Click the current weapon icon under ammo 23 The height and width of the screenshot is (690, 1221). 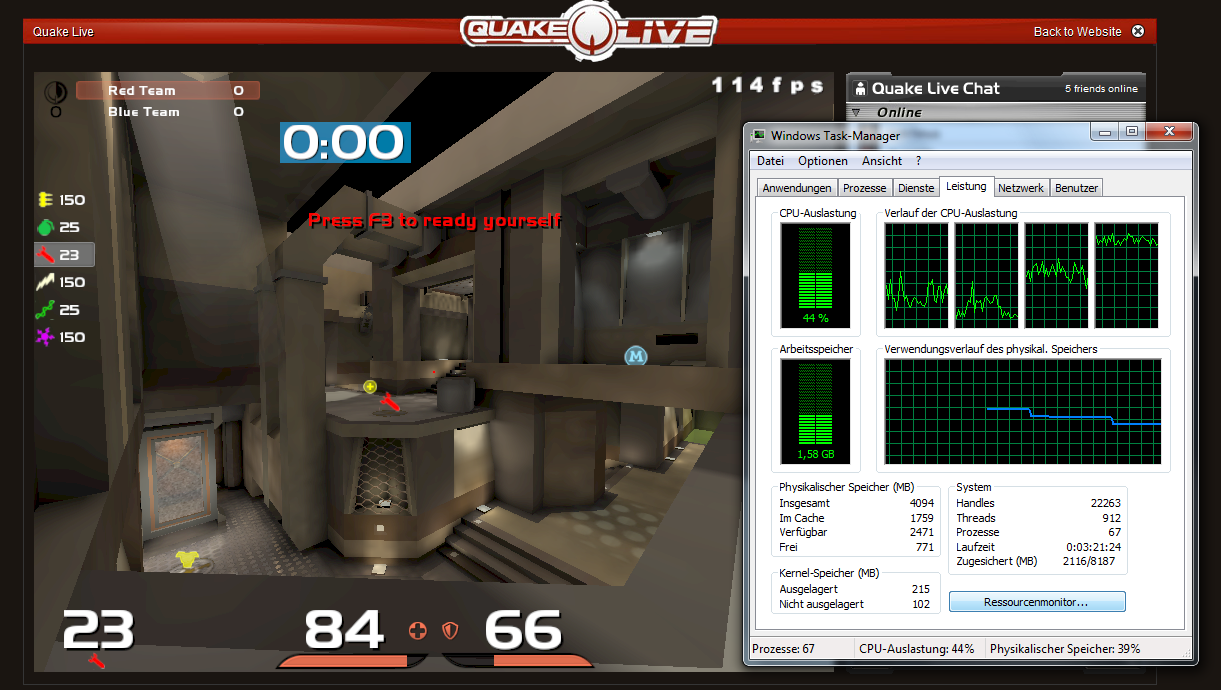pyautogui.click(x=95, y=661)
